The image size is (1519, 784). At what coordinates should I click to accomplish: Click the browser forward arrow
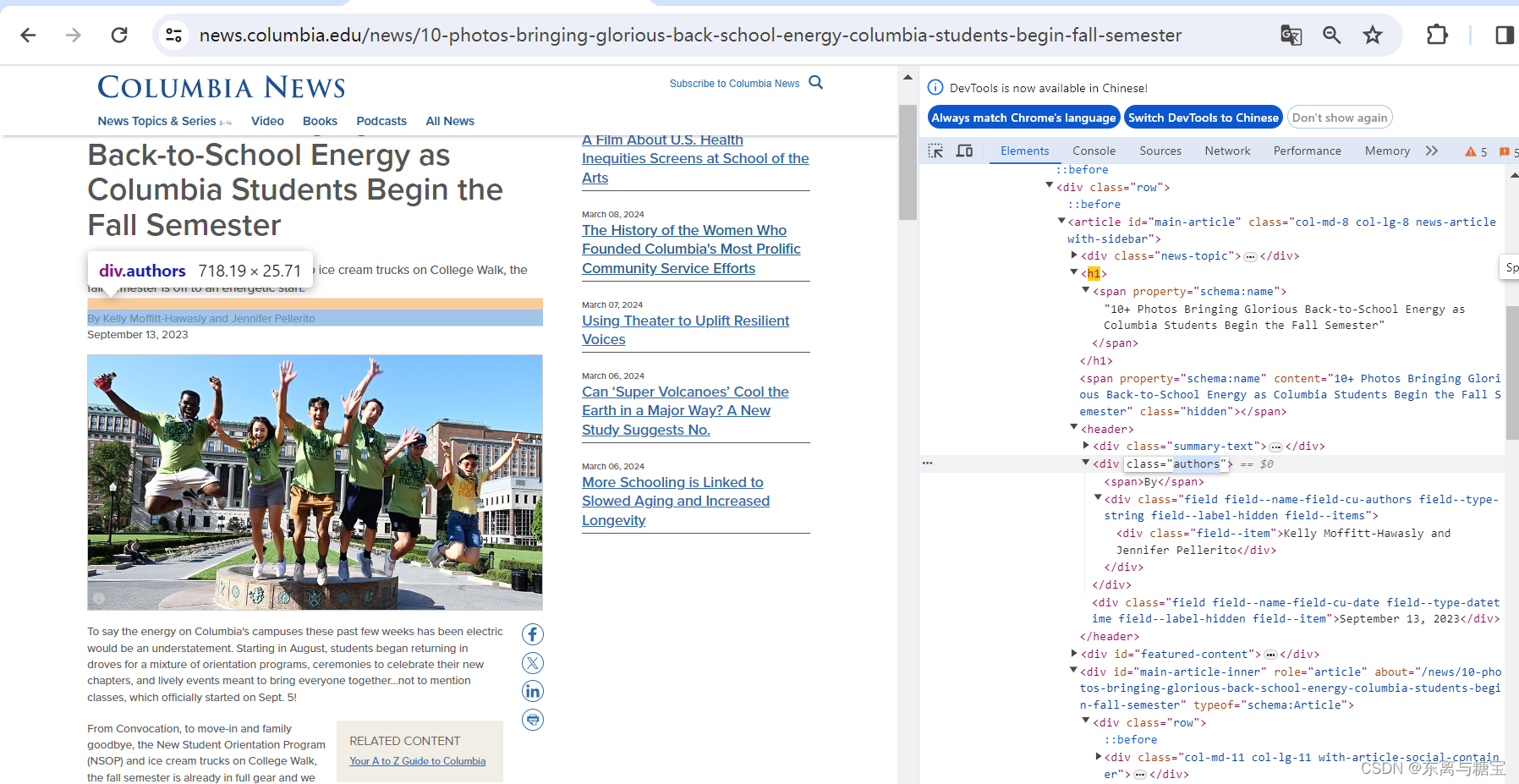74,35
